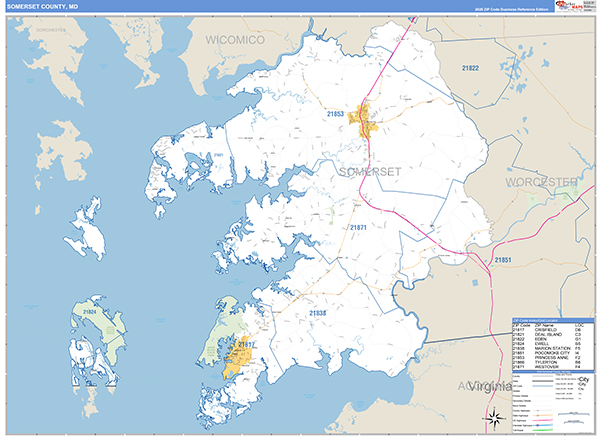Click the SOMERSET county label
The image size is (600, 436).
[x=370, y=172]
